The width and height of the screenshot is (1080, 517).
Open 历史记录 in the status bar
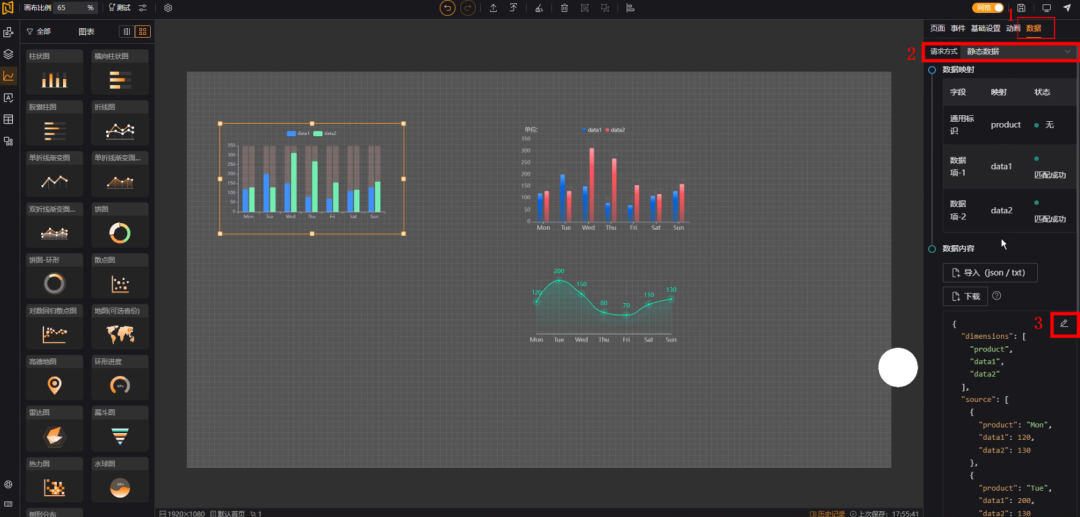(827, 513)
